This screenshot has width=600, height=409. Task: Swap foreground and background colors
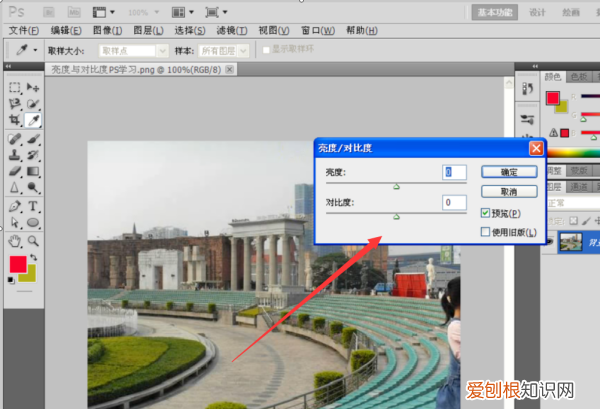coord(34,257)
